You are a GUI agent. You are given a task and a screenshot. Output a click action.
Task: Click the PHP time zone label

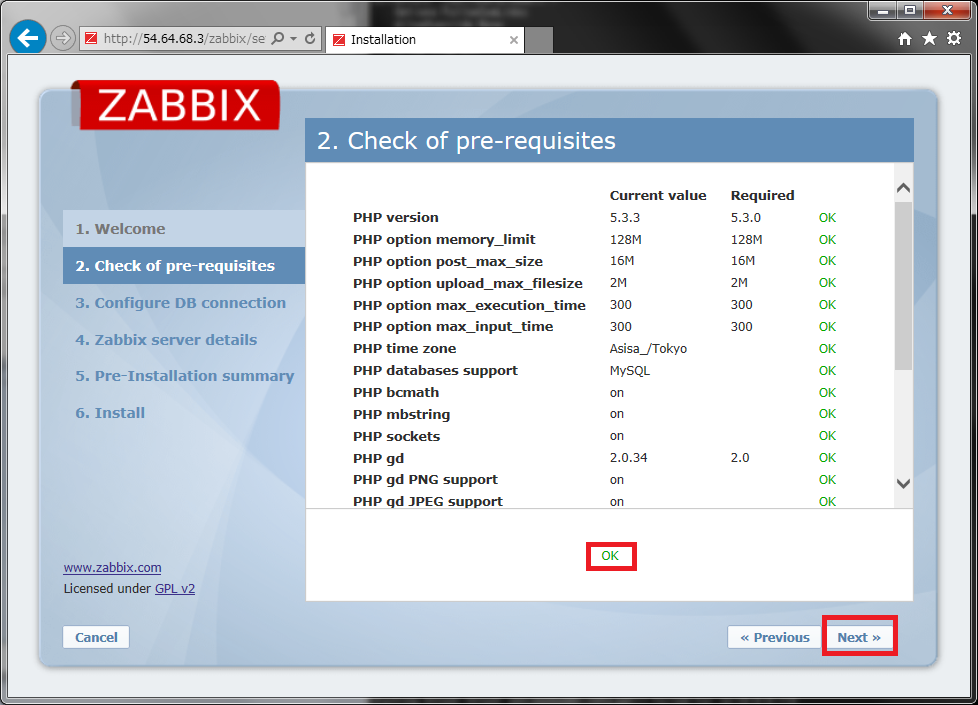(x=404, y=349)
